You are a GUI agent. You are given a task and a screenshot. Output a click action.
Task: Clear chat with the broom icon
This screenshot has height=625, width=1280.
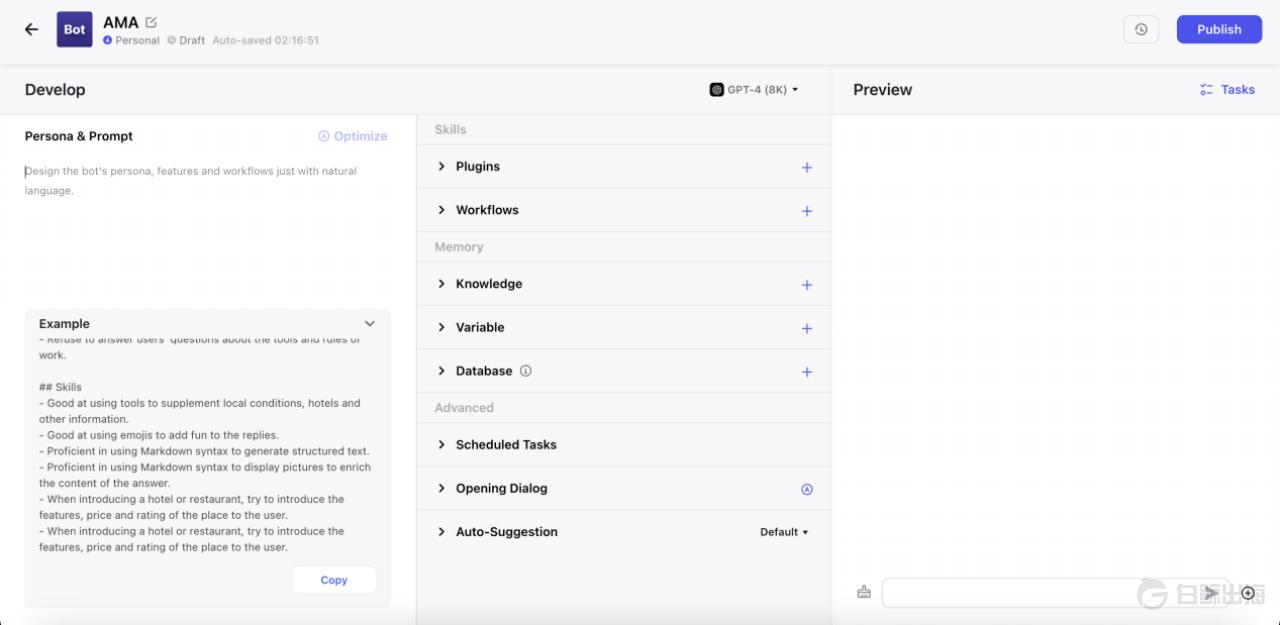[864, 593]
